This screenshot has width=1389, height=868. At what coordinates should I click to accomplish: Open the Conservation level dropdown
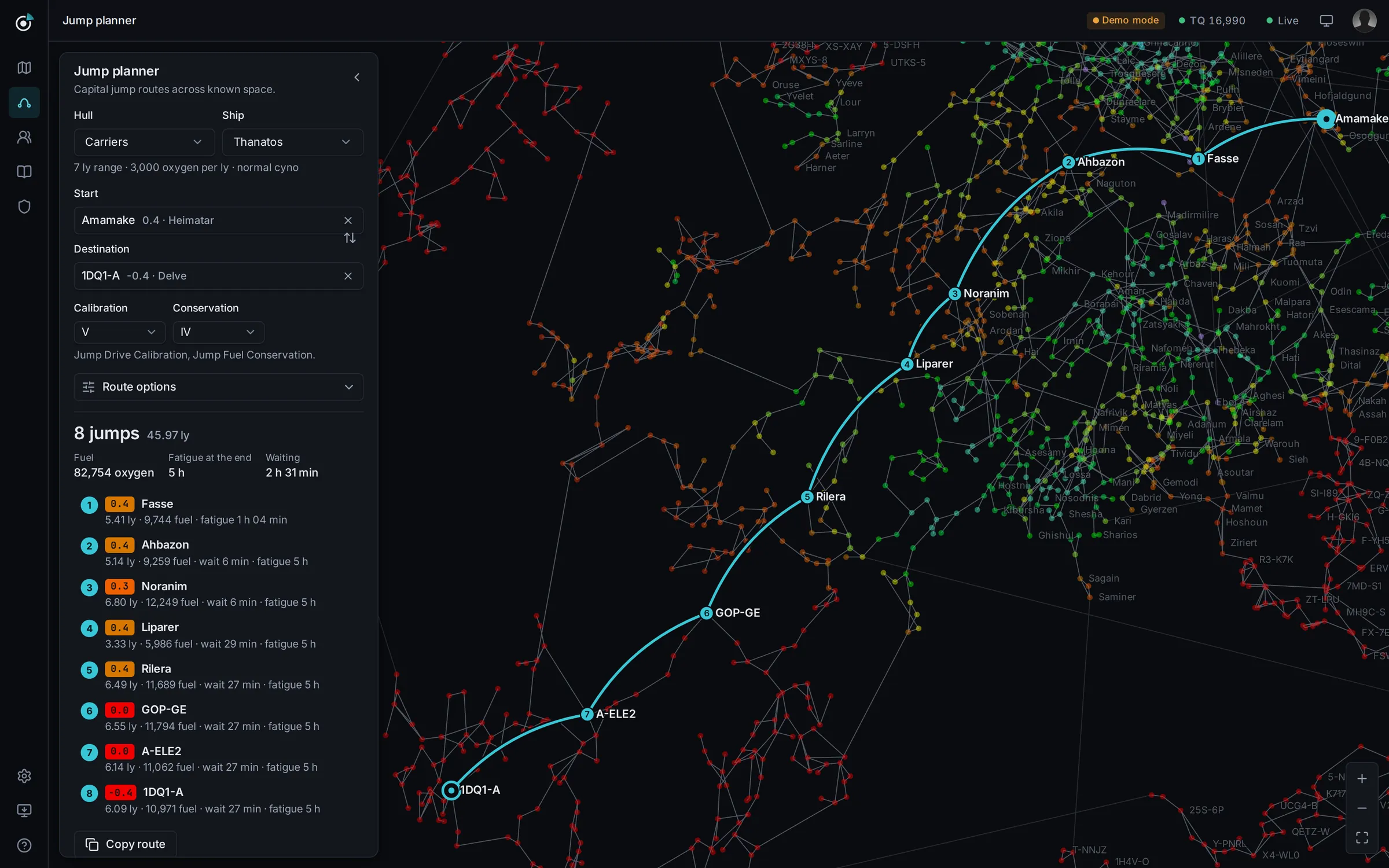[218, 332]
